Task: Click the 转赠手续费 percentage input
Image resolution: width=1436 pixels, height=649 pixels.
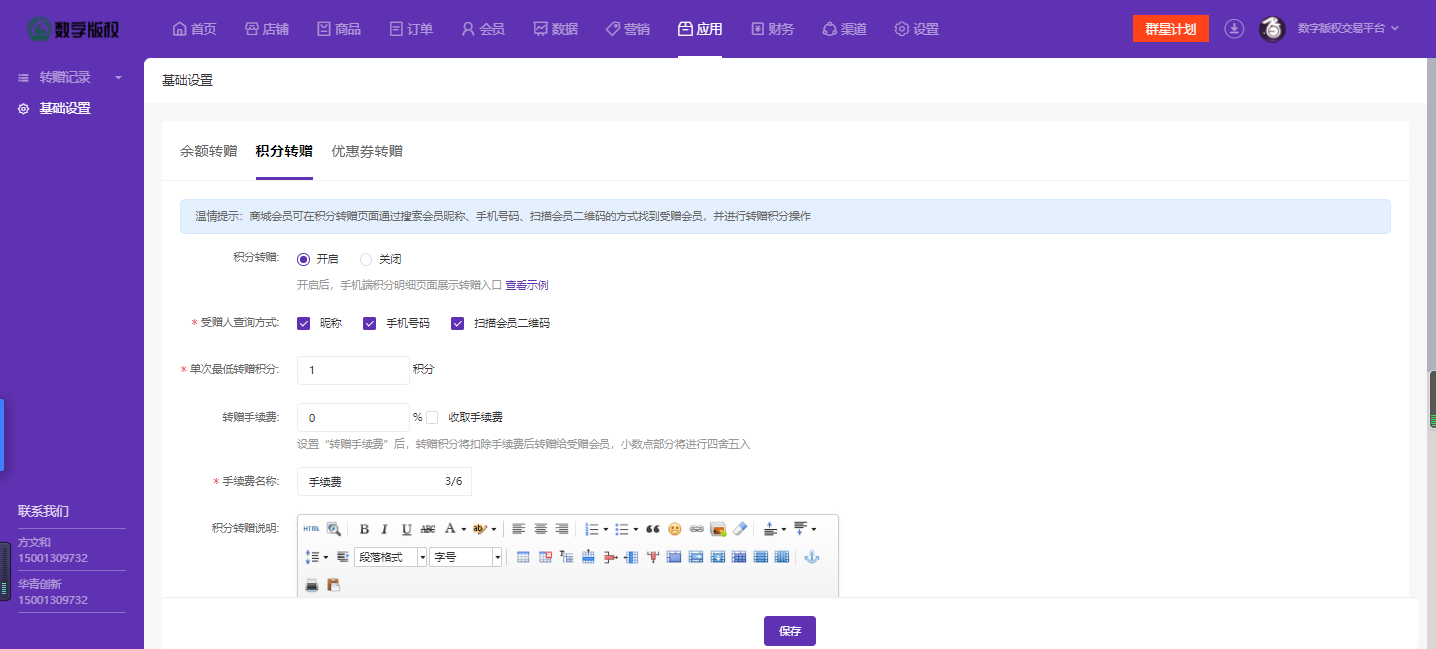Action: [353, 417]
